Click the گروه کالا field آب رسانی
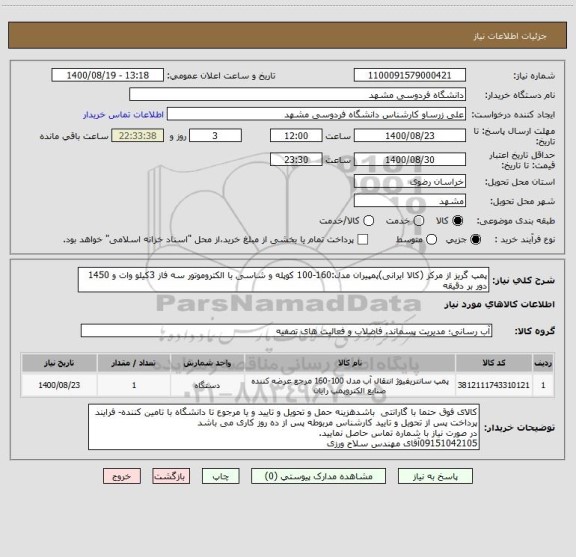The width and height of the screenshot is (576, 557). (287, 331)
